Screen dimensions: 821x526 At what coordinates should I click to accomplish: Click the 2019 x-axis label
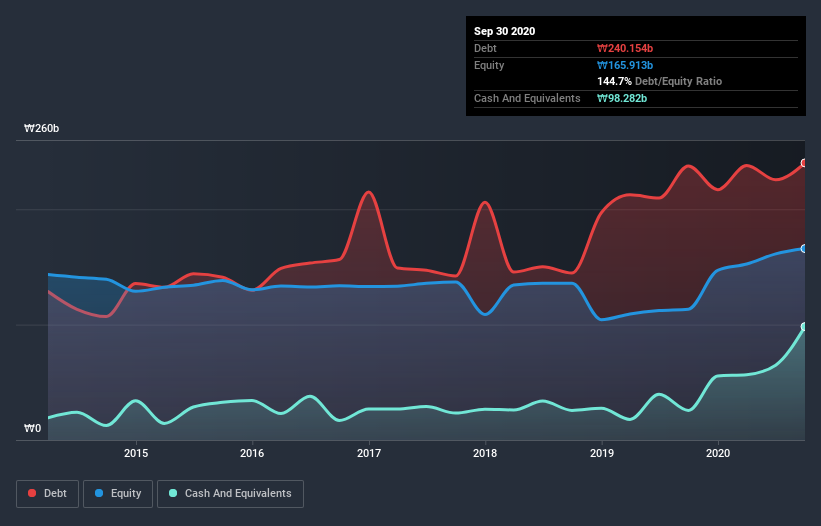pos(602,453)
